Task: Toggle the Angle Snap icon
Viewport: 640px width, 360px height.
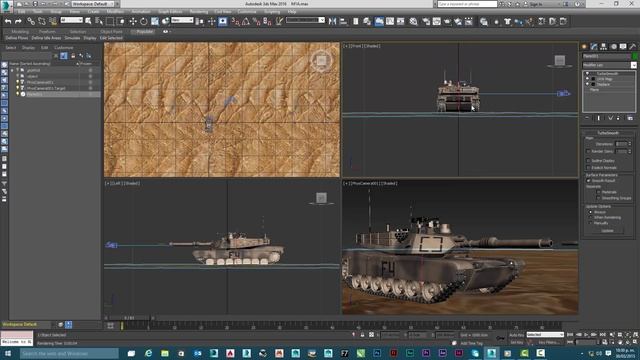Action: click(x=246, y=21)
